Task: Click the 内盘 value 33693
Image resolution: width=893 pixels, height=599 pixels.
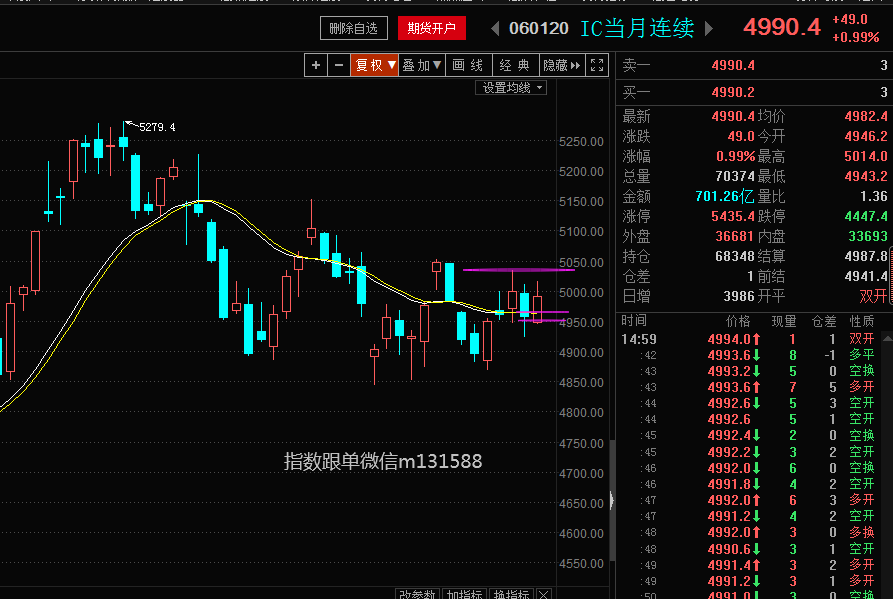Action: 868,236
